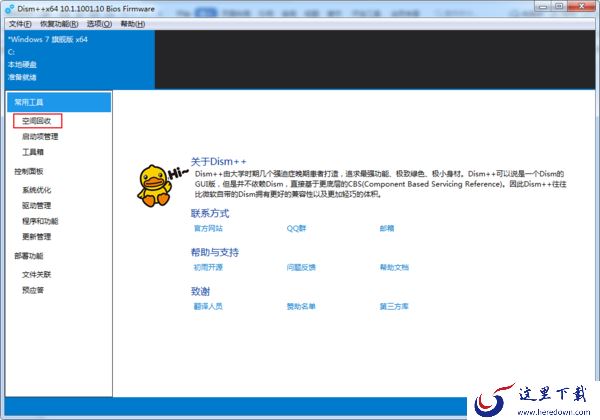The height and width of the screenshot is (420, 600).
Task: Click the 帮助与支持 heading
Action: click(215, 252)
